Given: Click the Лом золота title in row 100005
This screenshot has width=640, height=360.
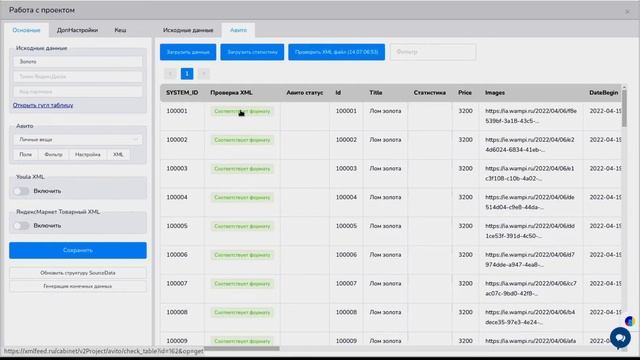Looking at the screenshot, I should 385,226.
